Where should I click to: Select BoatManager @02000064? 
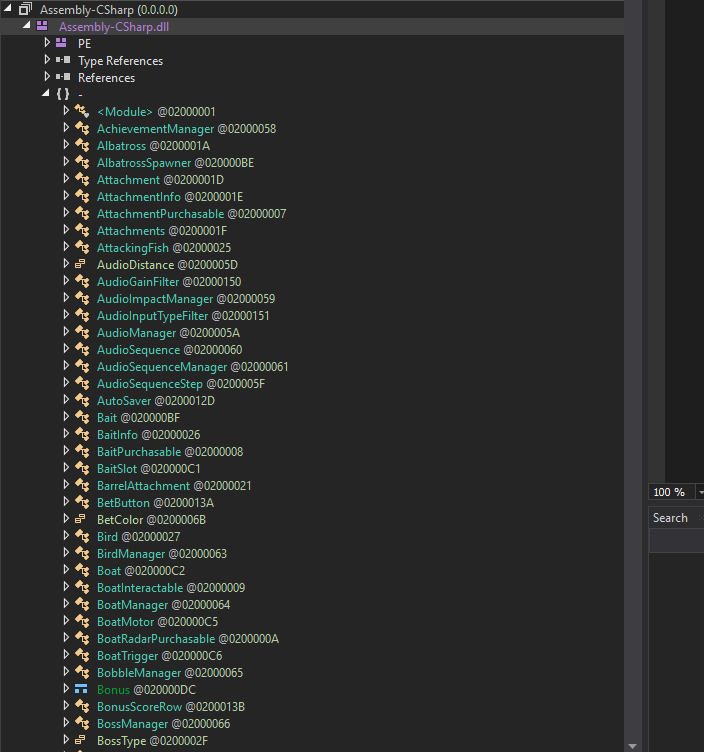coord(163,605)
